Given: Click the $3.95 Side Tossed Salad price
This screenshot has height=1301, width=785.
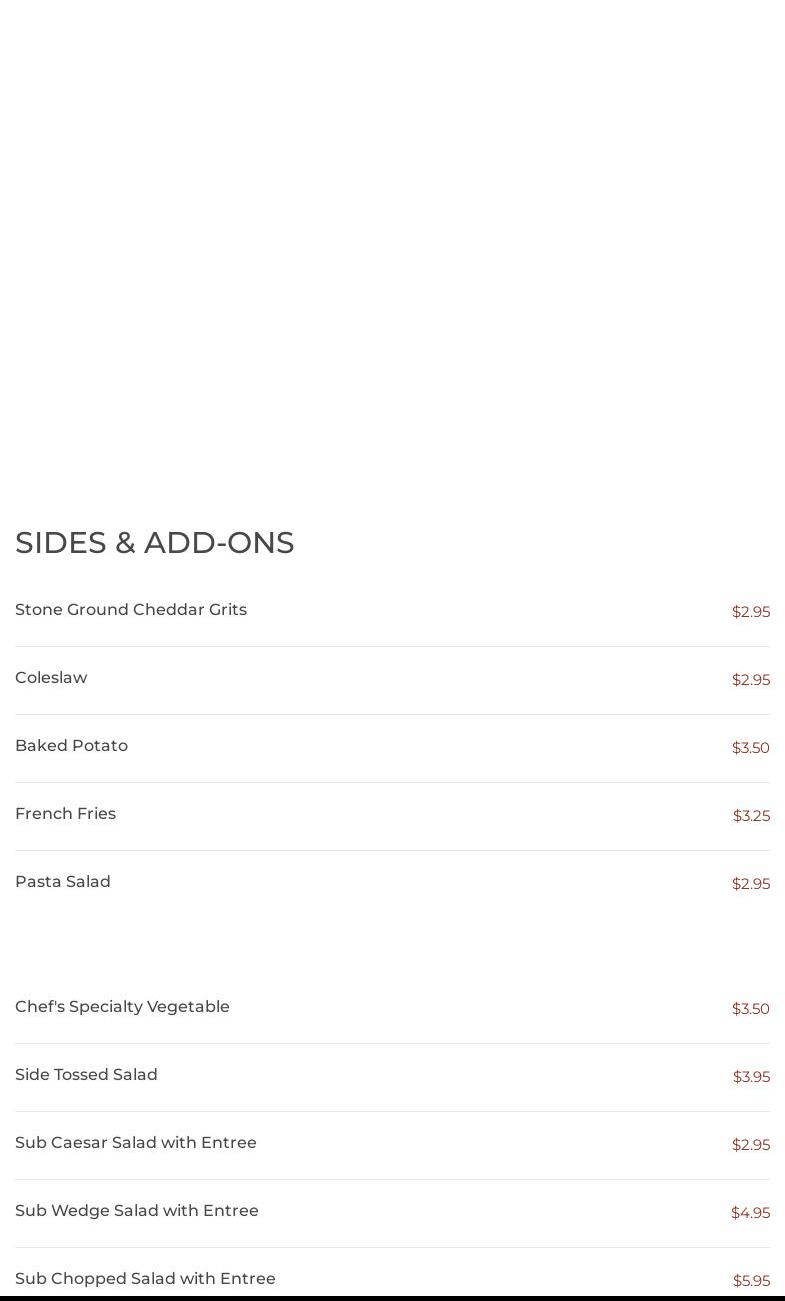Looking at the screenshot, I should [x=751, y=1077].
